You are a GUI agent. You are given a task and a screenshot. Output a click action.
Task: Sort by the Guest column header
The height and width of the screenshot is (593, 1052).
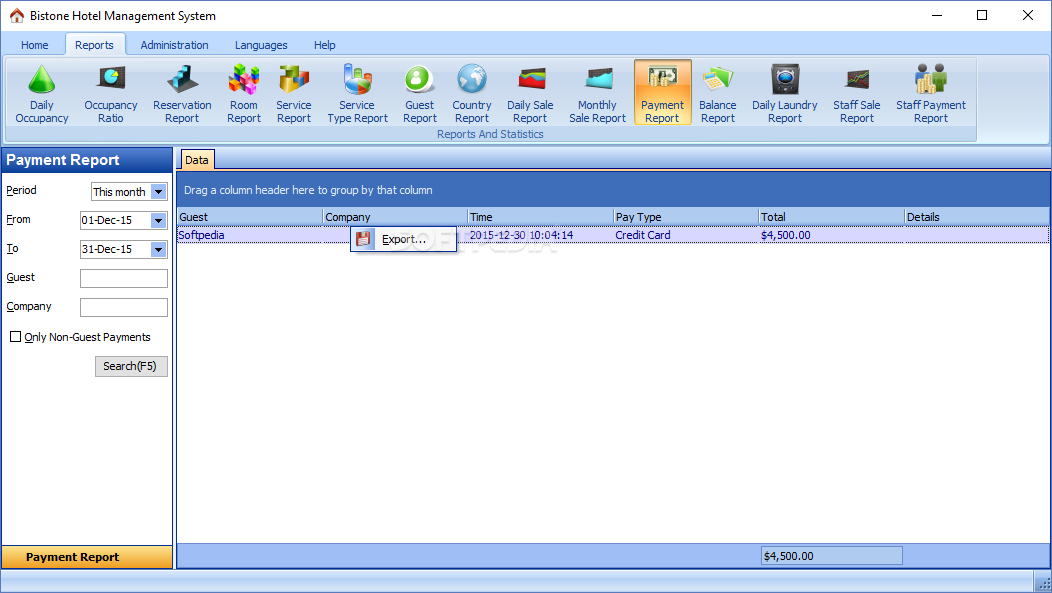[x=250, y=217]
